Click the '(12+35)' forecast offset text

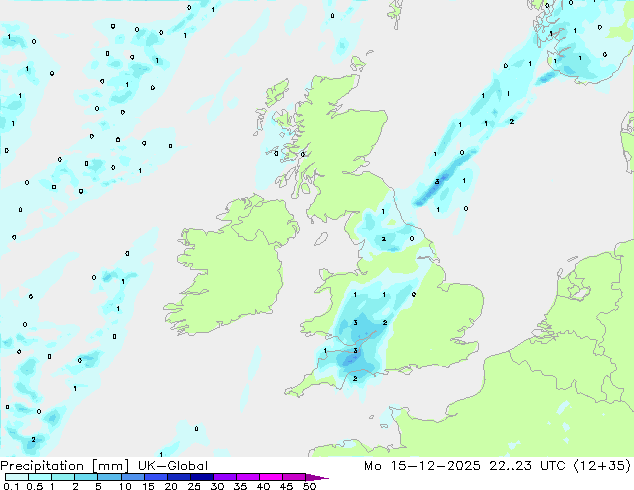[602, 466]
